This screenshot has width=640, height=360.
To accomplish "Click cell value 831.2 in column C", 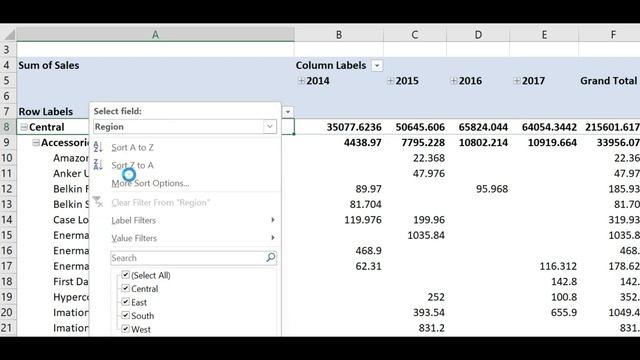I will [431, 328].
